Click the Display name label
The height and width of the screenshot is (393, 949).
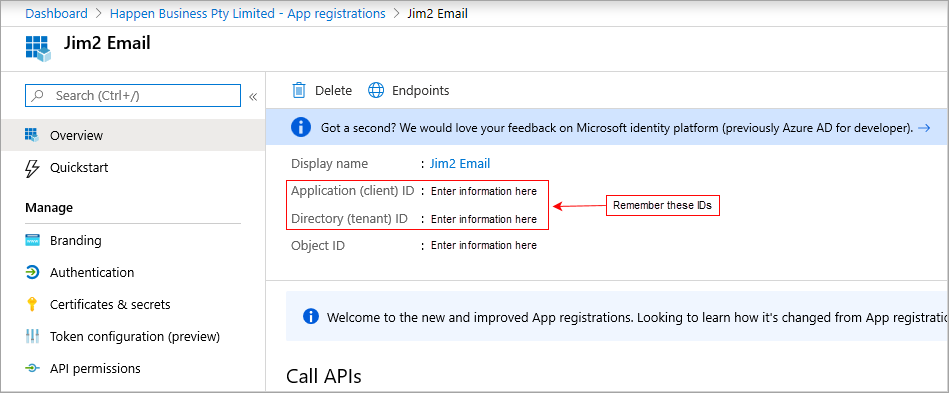click(329, 163)
